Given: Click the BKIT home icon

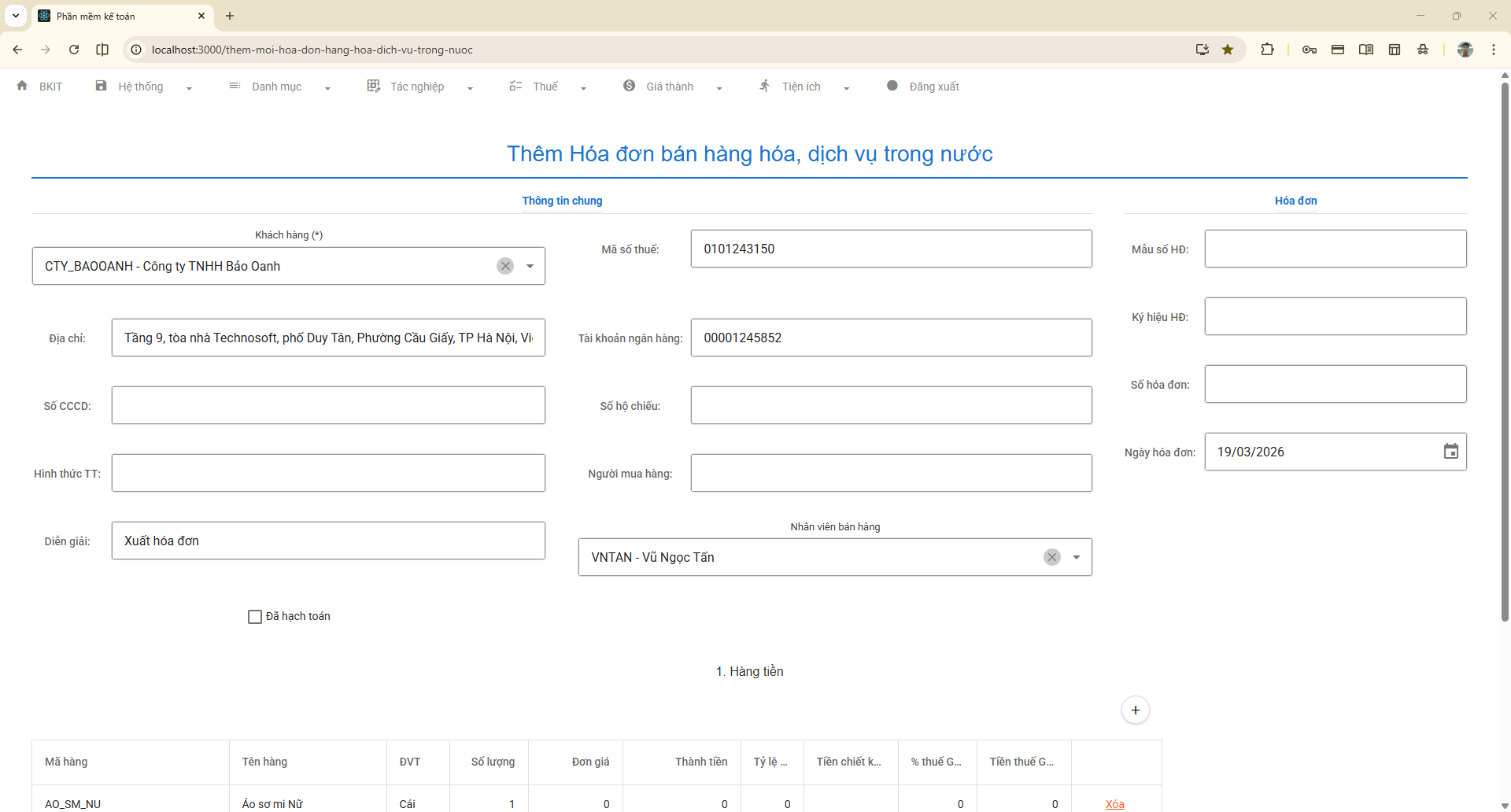Looking at the screenshot, I should [21, 86].
